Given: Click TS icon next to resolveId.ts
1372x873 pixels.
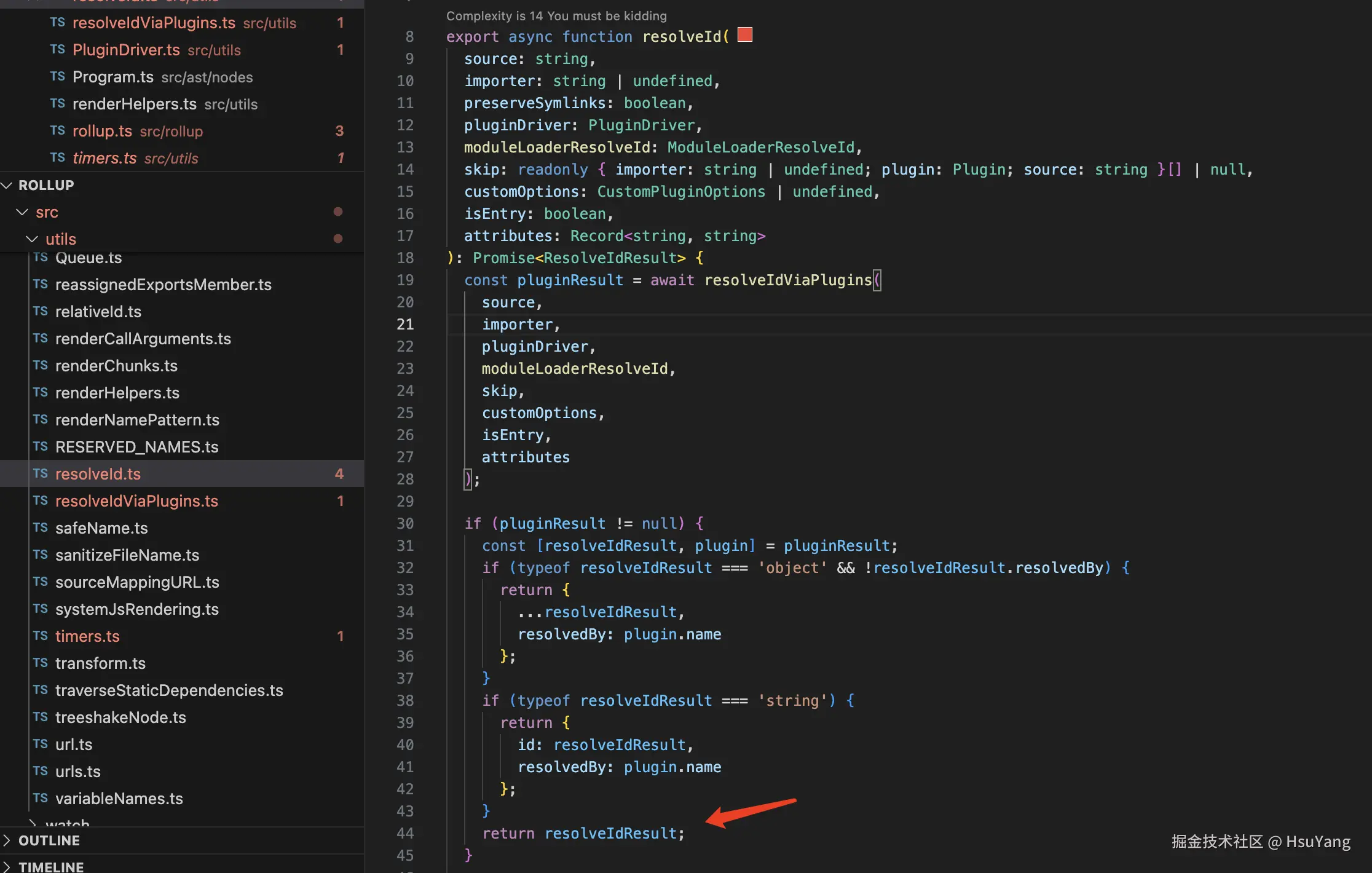Looking at the screenshot, I should click(41, 473).
